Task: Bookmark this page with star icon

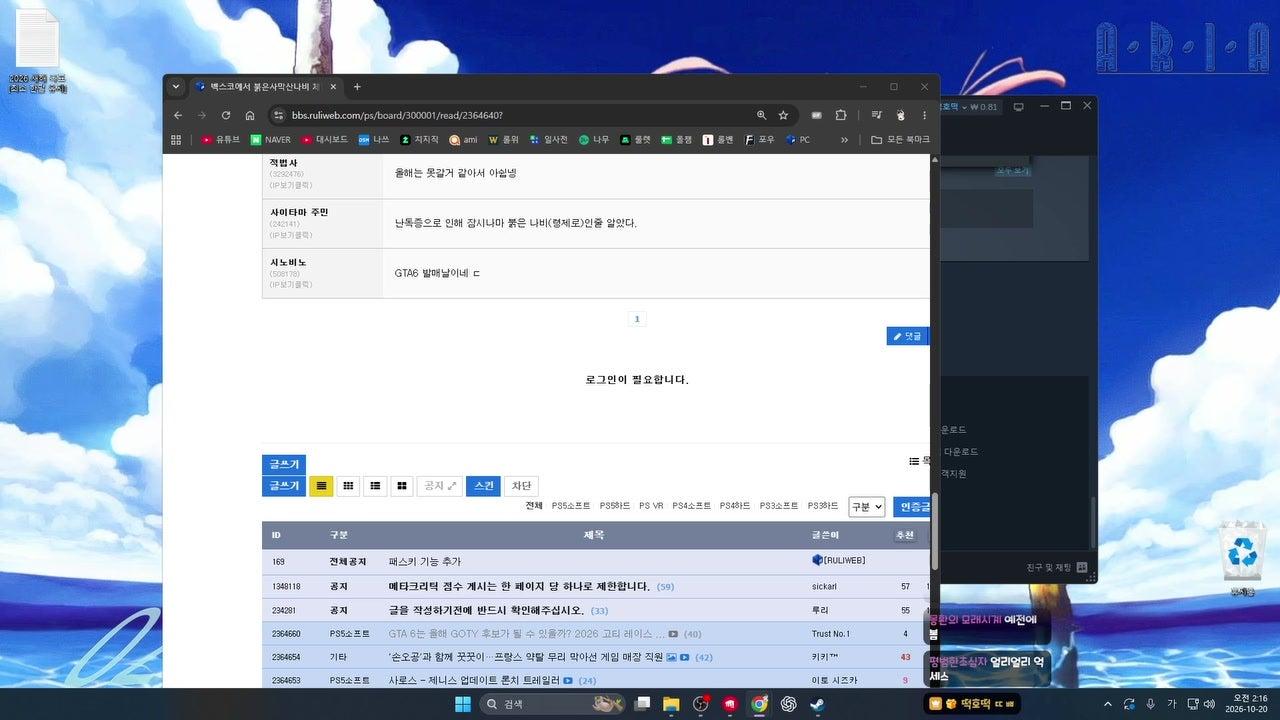Action: [x=783, y=115]
